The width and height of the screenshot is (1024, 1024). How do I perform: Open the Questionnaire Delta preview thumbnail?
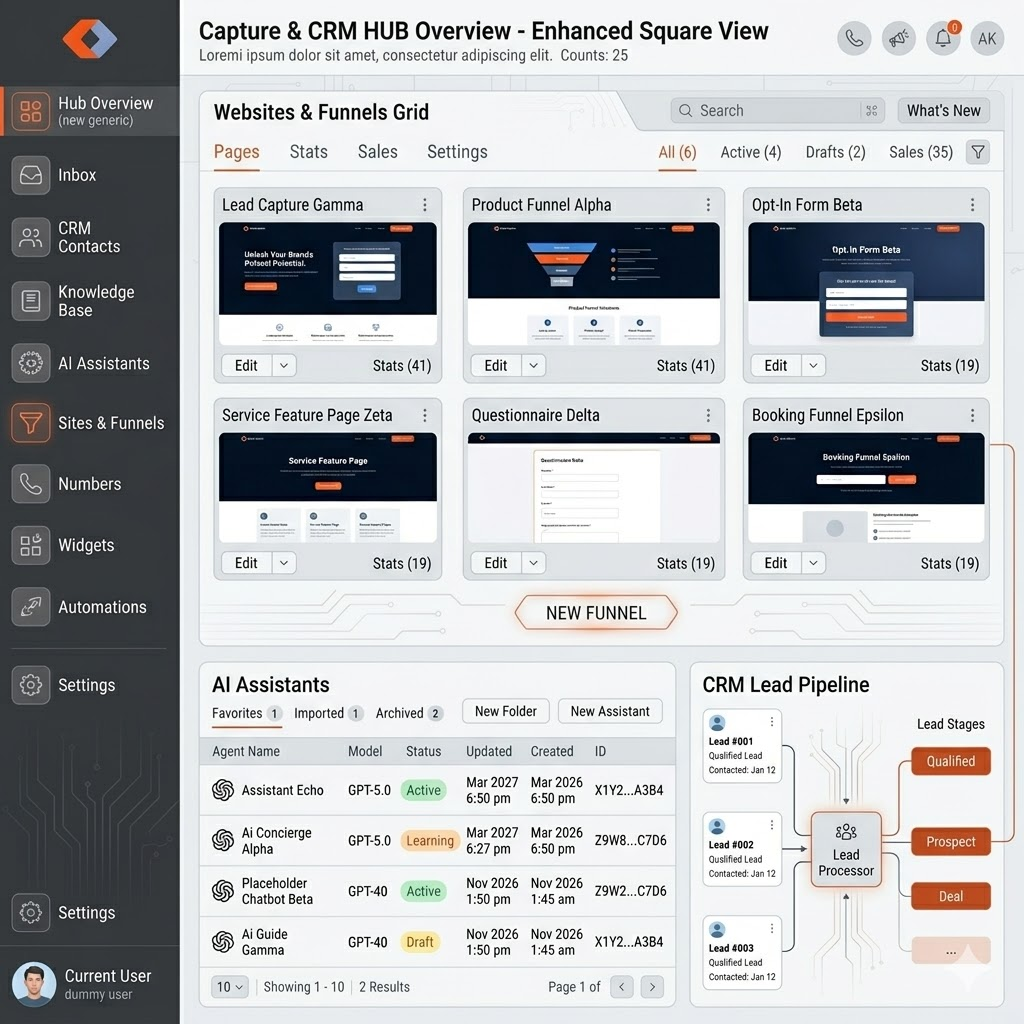click(x=594, y=488)
